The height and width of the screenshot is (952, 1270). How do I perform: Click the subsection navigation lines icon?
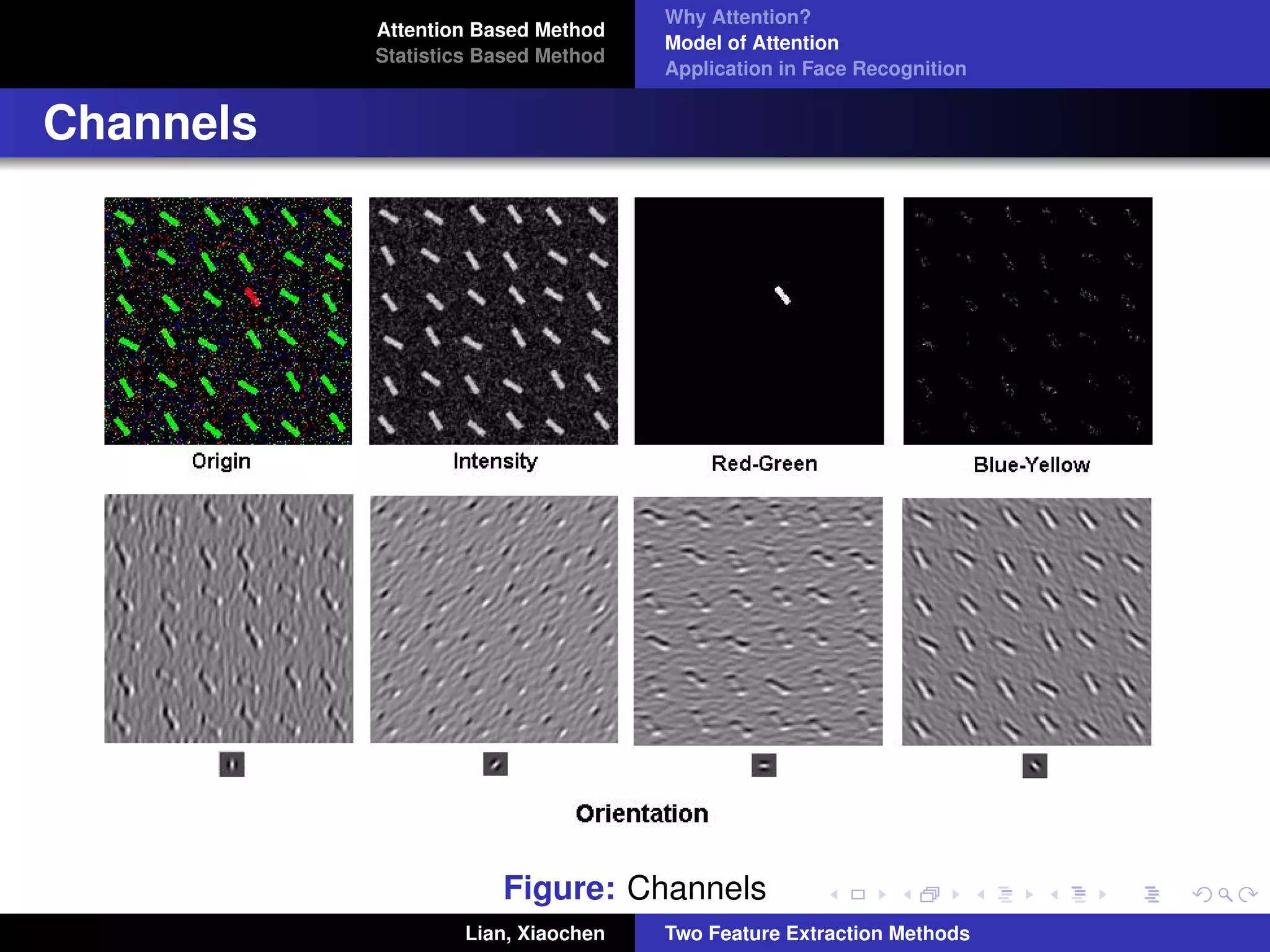[x=1005, y=894]
